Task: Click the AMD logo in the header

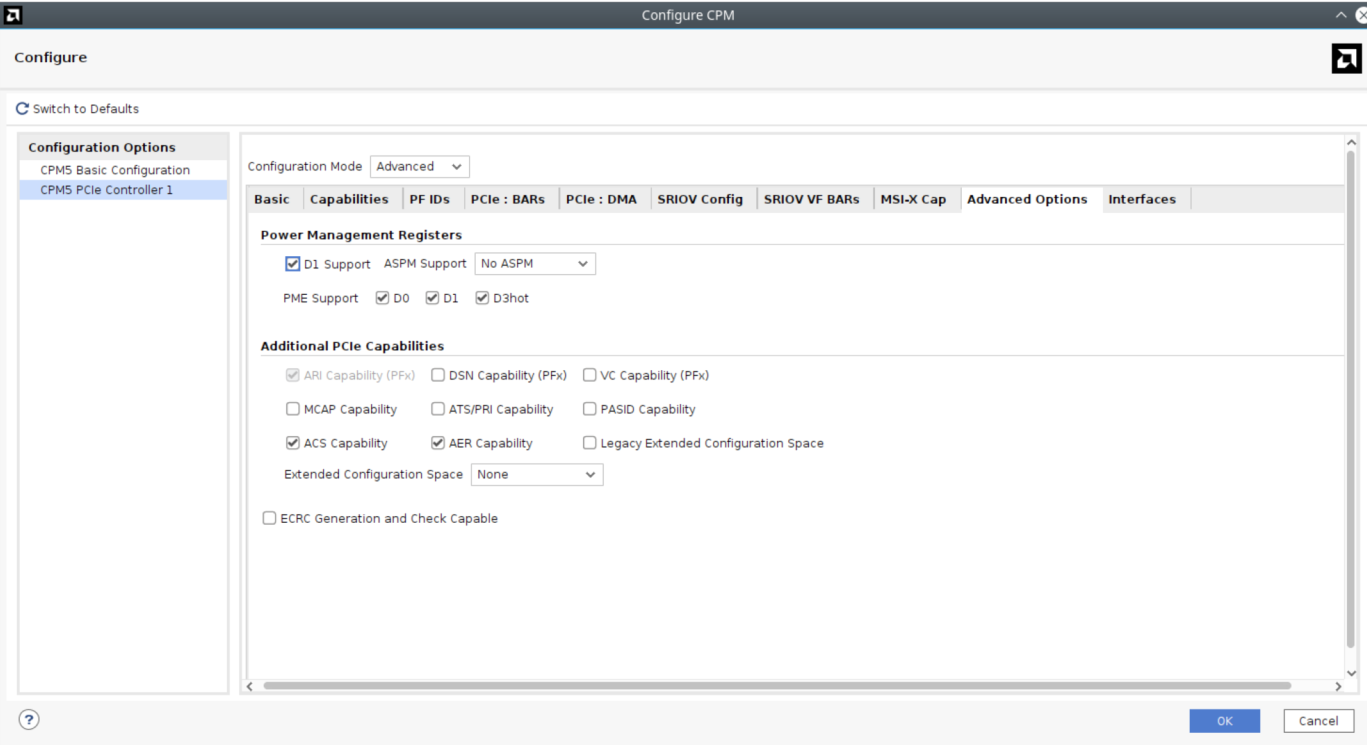Action: click(x=1346, y=59)
